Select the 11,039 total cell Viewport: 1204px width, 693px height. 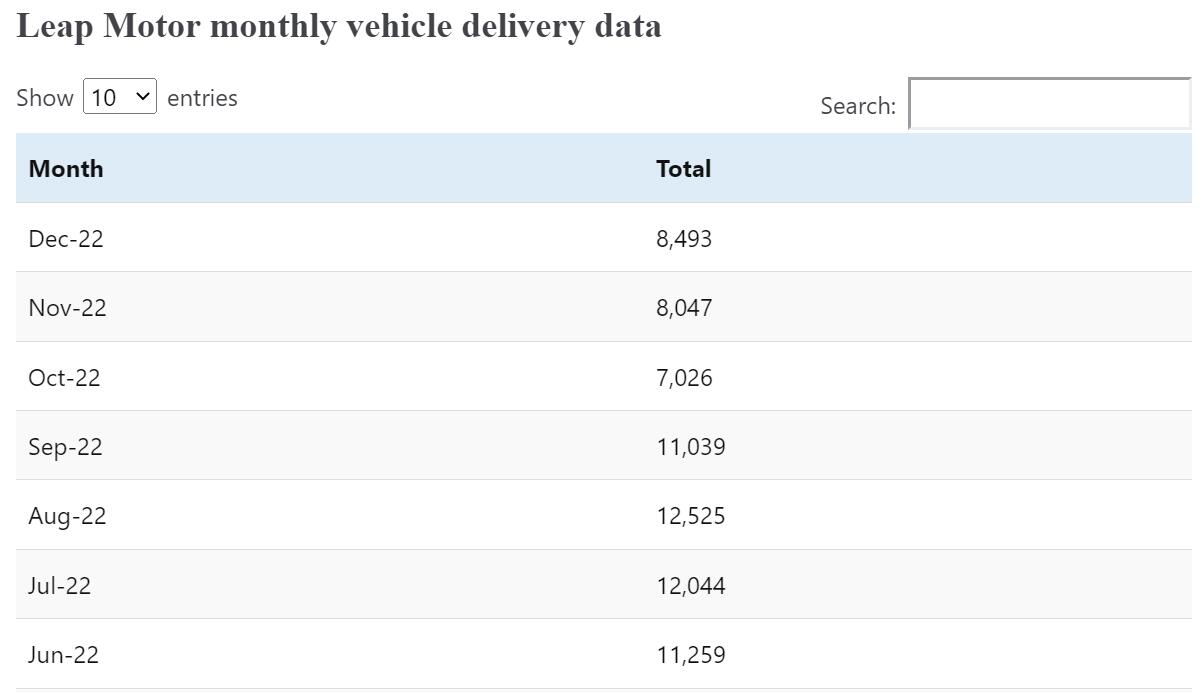pos(691,446)
